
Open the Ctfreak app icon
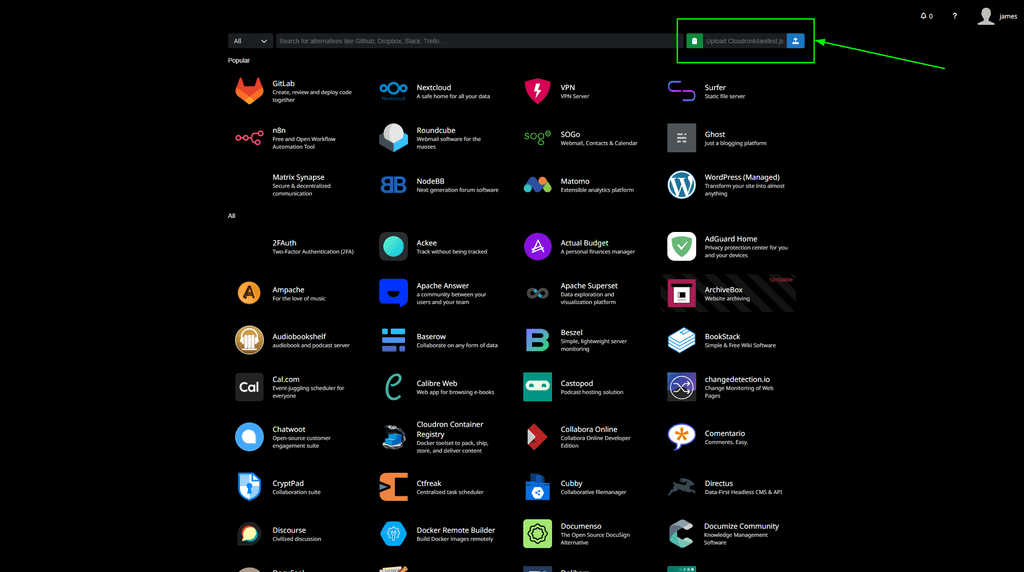click(393, 487)
